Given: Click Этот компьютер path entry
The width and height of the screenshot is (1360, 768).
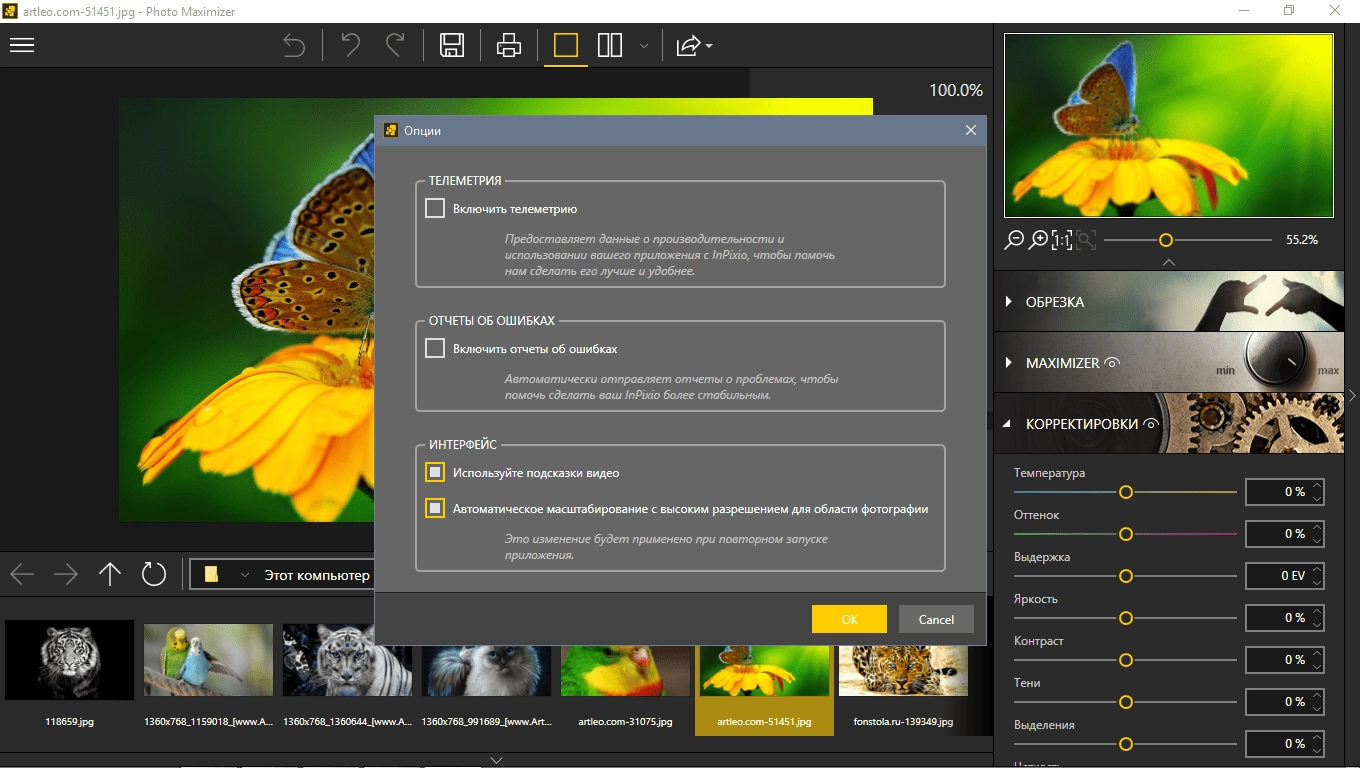Looking at the screenshot, I should point(317,575).
